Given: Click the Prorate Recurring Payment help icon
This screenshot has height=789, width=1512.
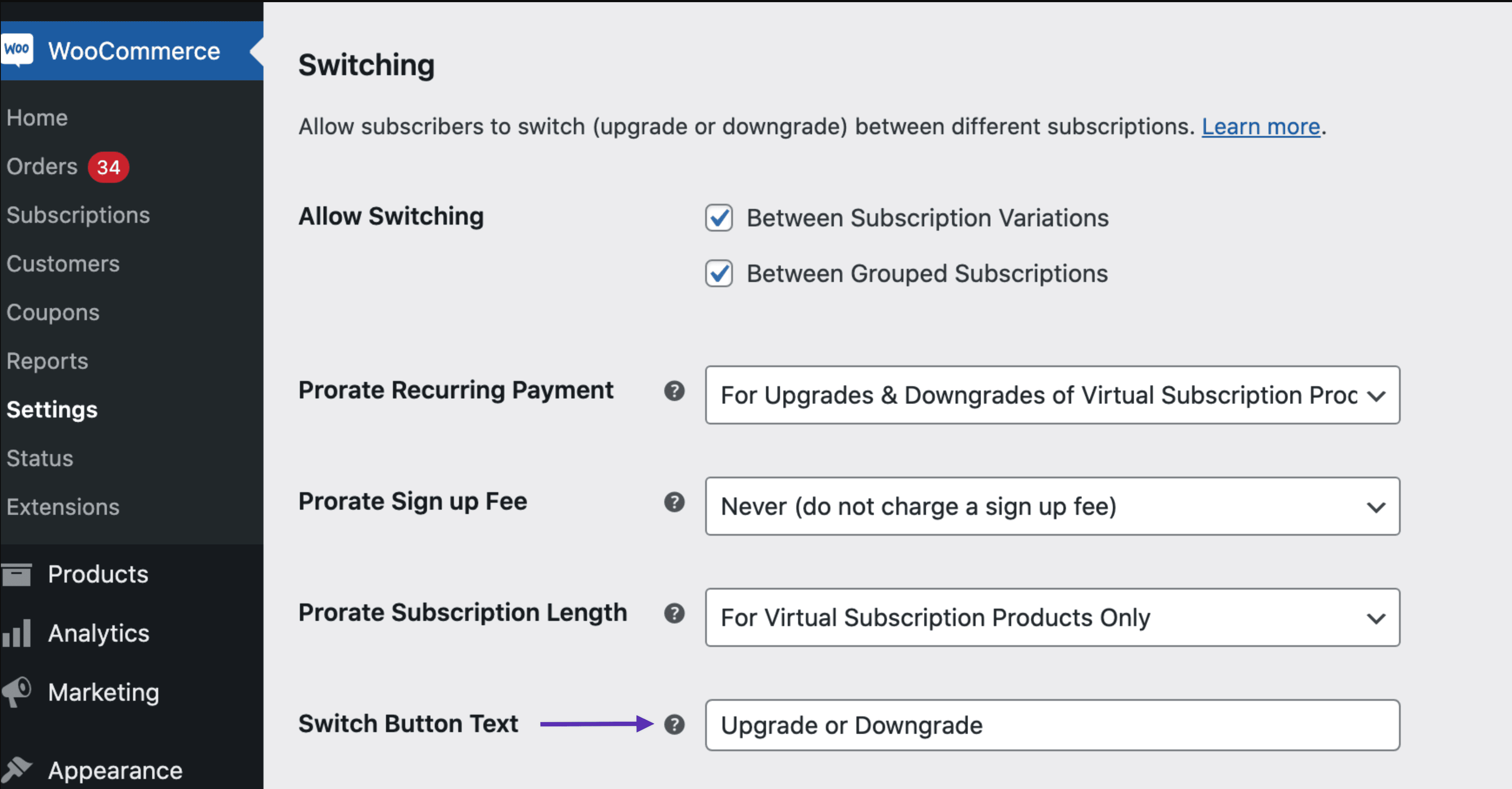Looking at the screenshot, I should click(x=675, y=391).
